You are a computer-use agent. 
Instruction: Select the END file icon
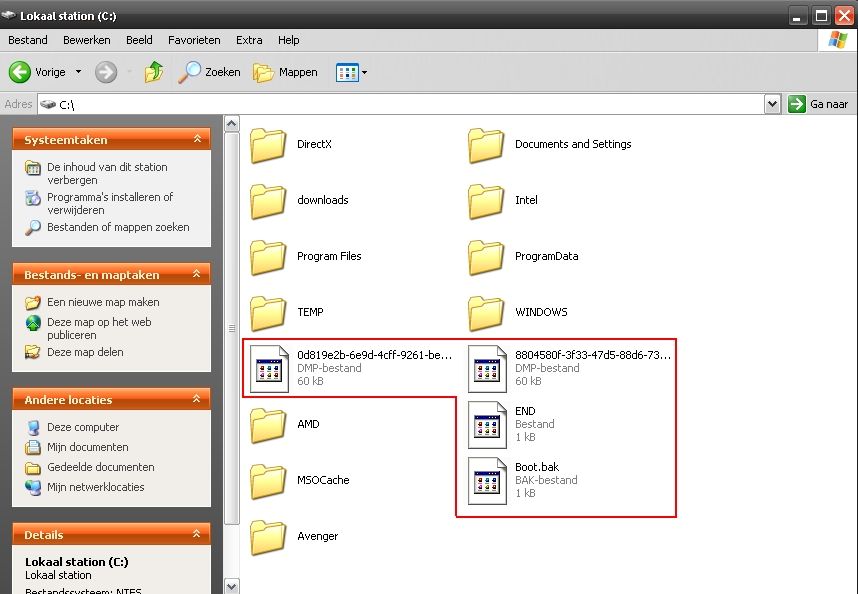[488, 424]
